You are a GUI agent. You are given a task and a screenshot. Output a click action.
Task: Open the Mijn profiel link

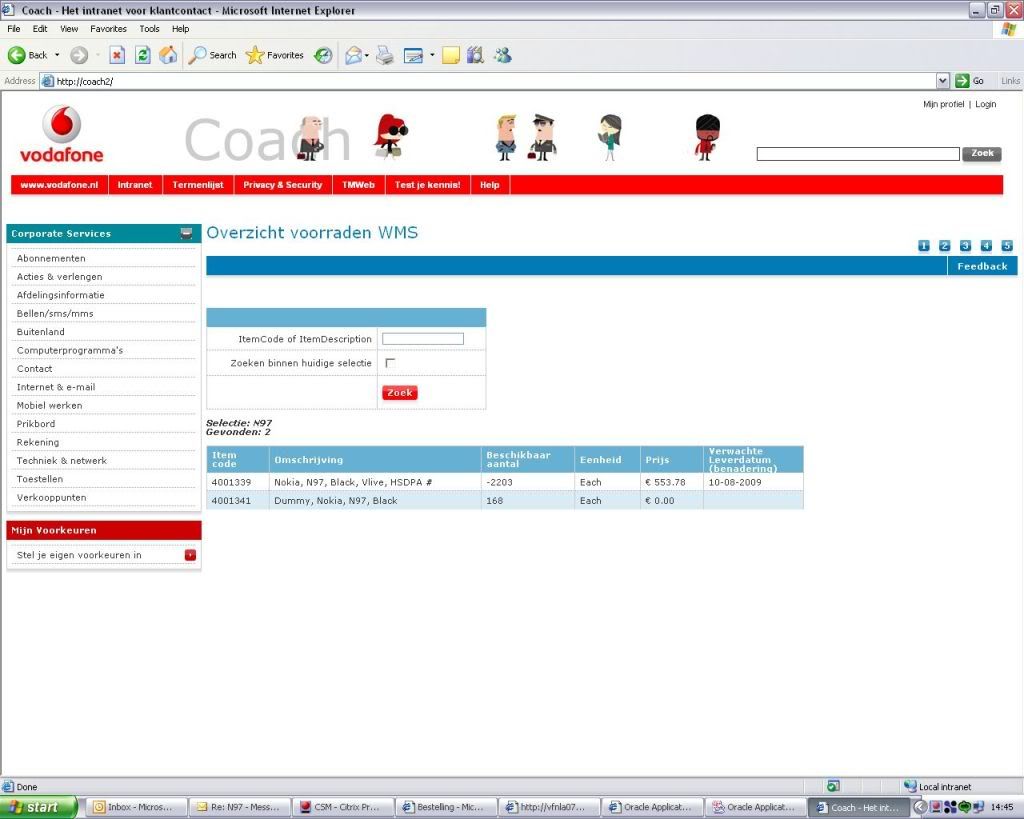[x=944, y=104]
